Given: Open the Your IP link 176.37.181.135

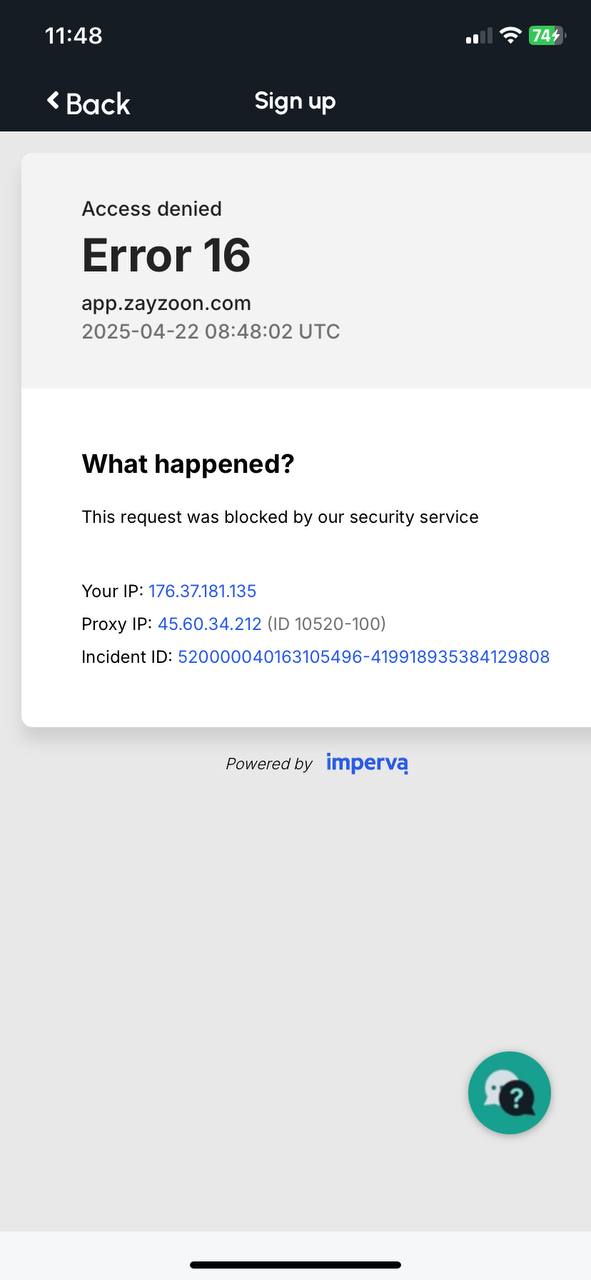Looking at the screenshot, I should (203, 591).
